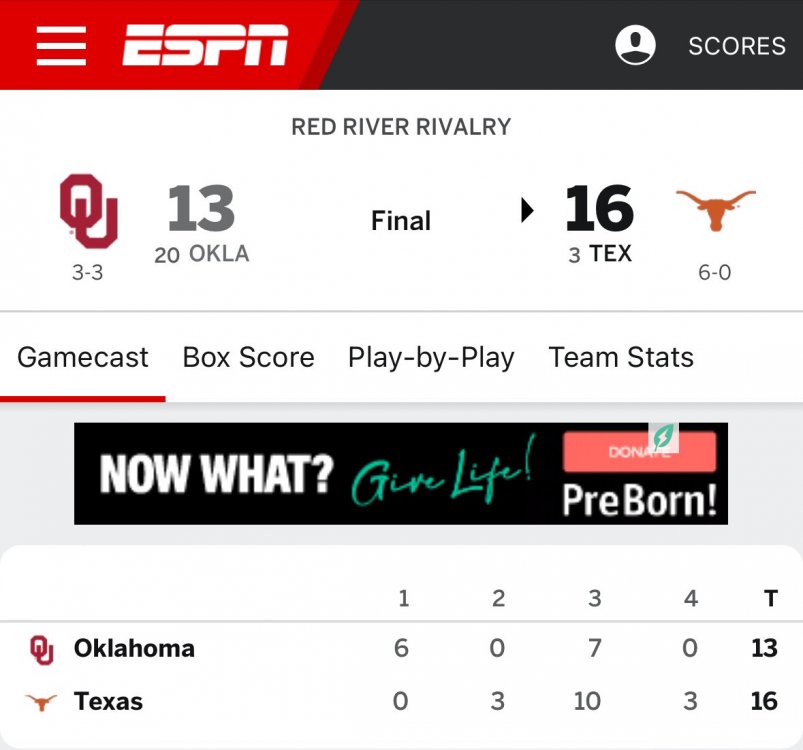Open the Team Stats tab

tap(621, 358)
